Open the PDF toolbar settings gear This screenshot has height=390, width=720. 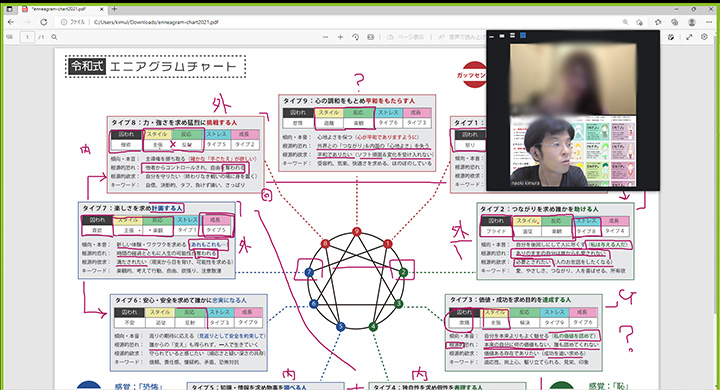(x=704, y=37)
